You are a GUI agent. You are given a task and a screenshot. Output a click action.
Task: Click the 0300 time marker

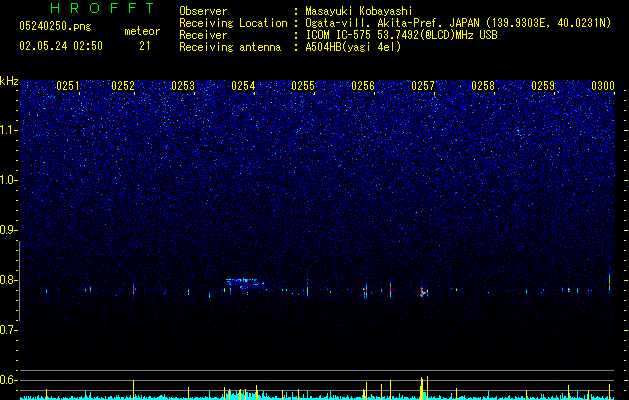pos(603,86)
